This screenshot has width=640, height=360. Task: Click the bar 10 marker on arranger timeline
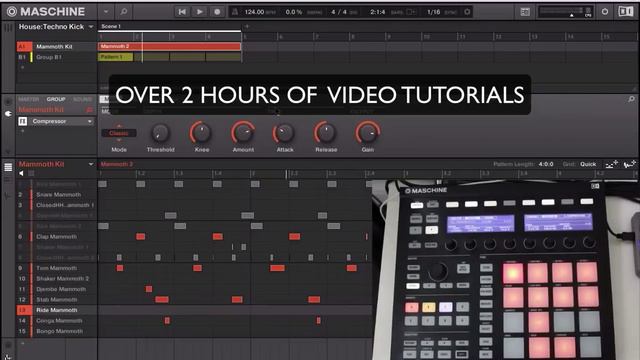pos(426,37)
